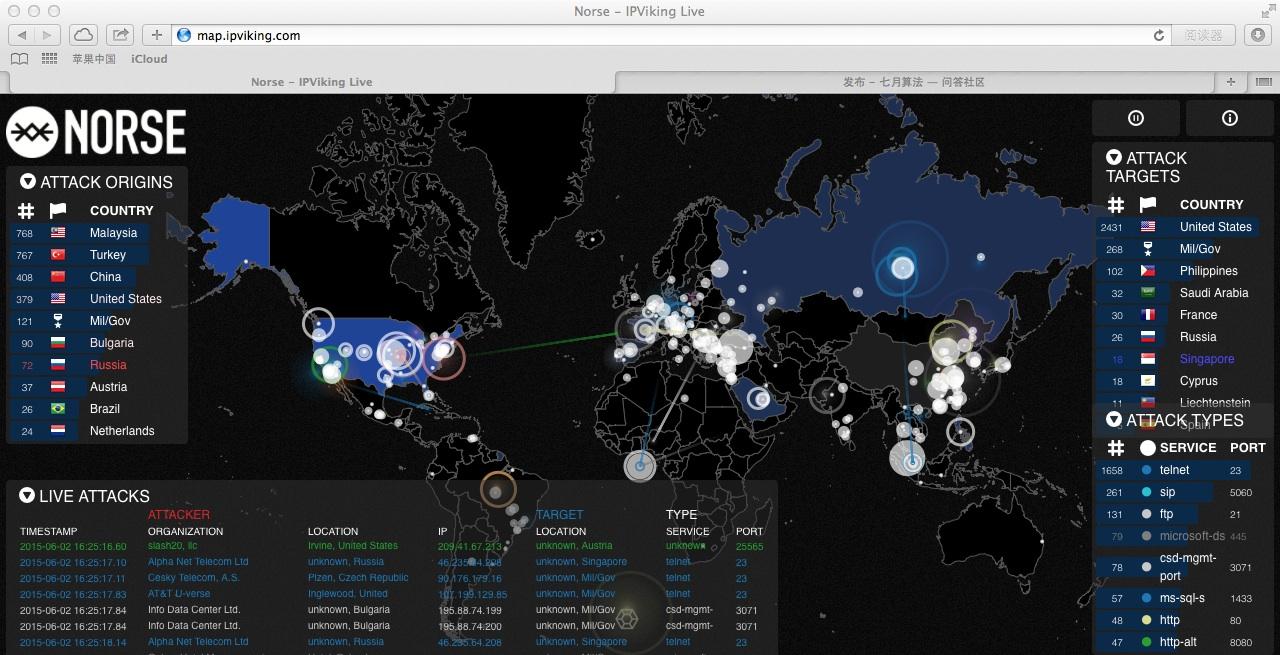Screen dimensions: 1280x655
Task: Click Philippines flag in Attack Targets
Action: pos(1148,271)
